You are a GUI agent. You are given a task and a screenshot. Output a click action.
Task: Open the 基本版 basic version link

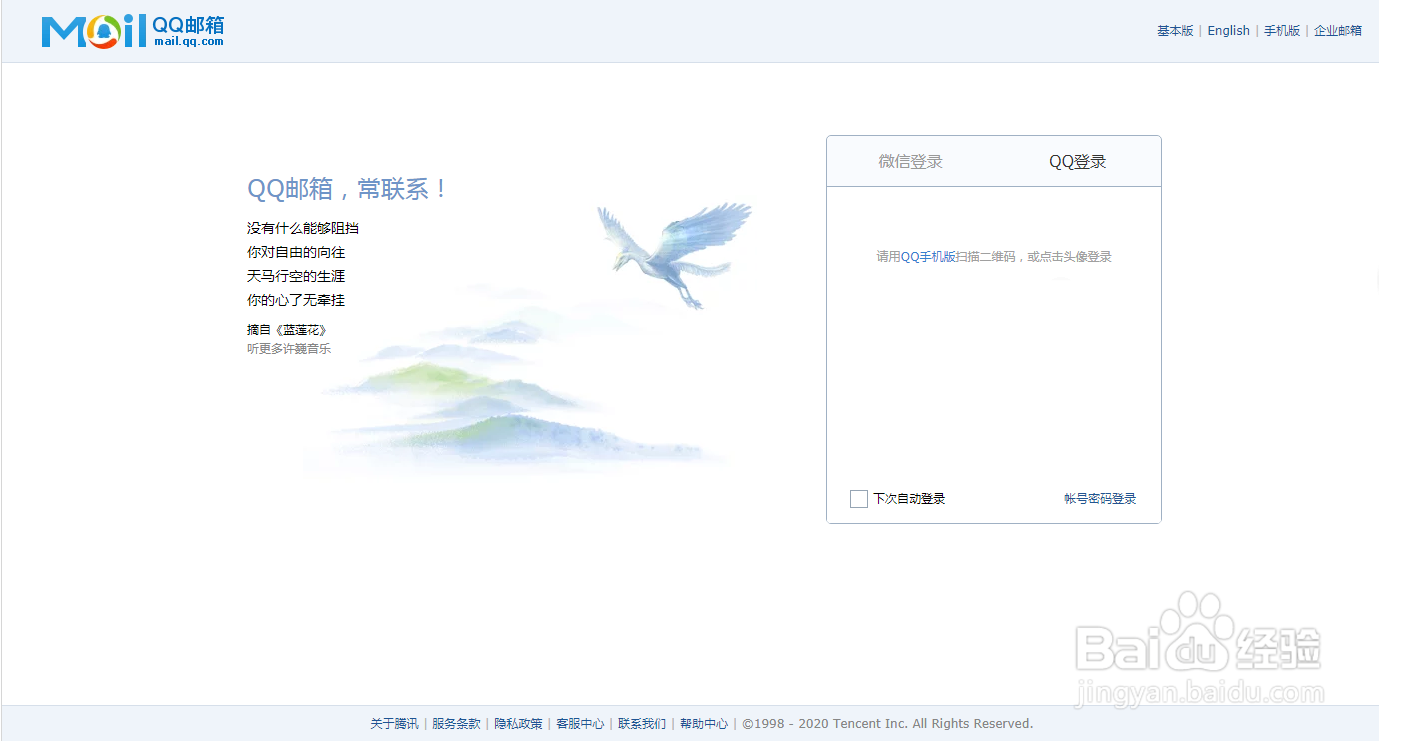[1175, 31]
